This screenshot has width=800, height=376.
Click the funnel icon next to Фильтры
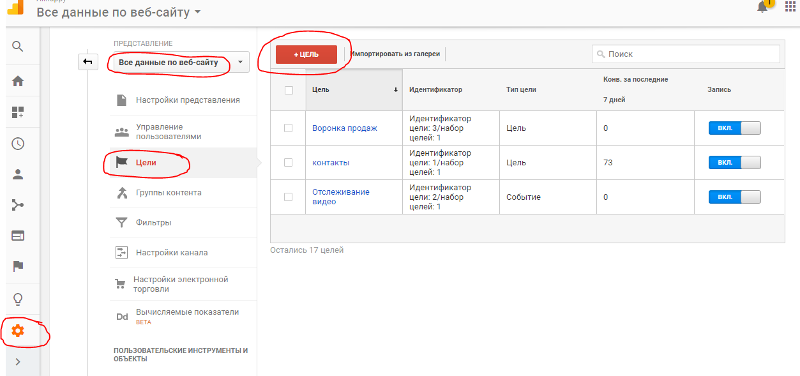click(121, 223)
